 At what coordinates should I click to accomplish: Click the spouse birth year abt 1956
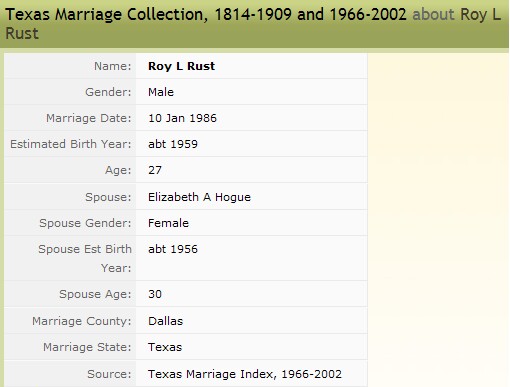pyautogui.click(x=173, y=249)
